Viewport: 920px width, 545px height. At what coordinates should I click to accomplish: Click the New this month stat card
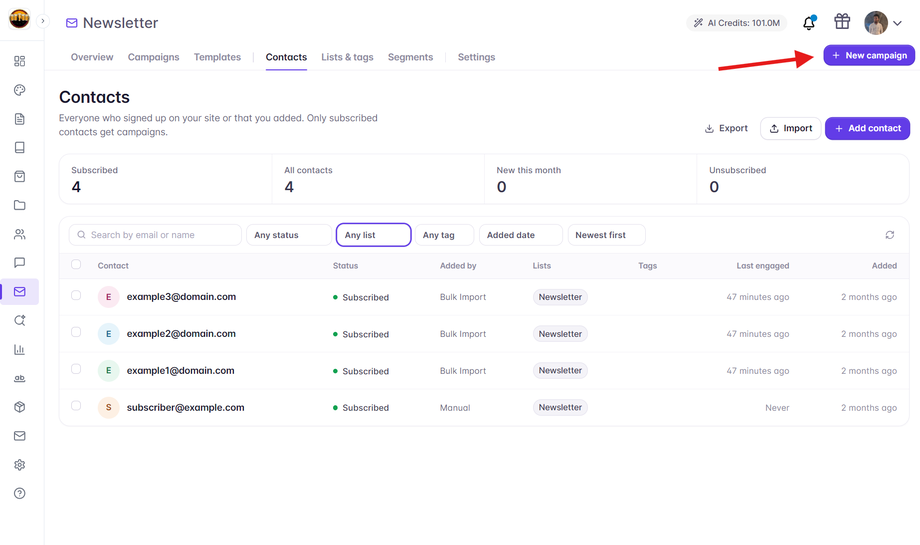pyautogui.click(x=590, y=179)
